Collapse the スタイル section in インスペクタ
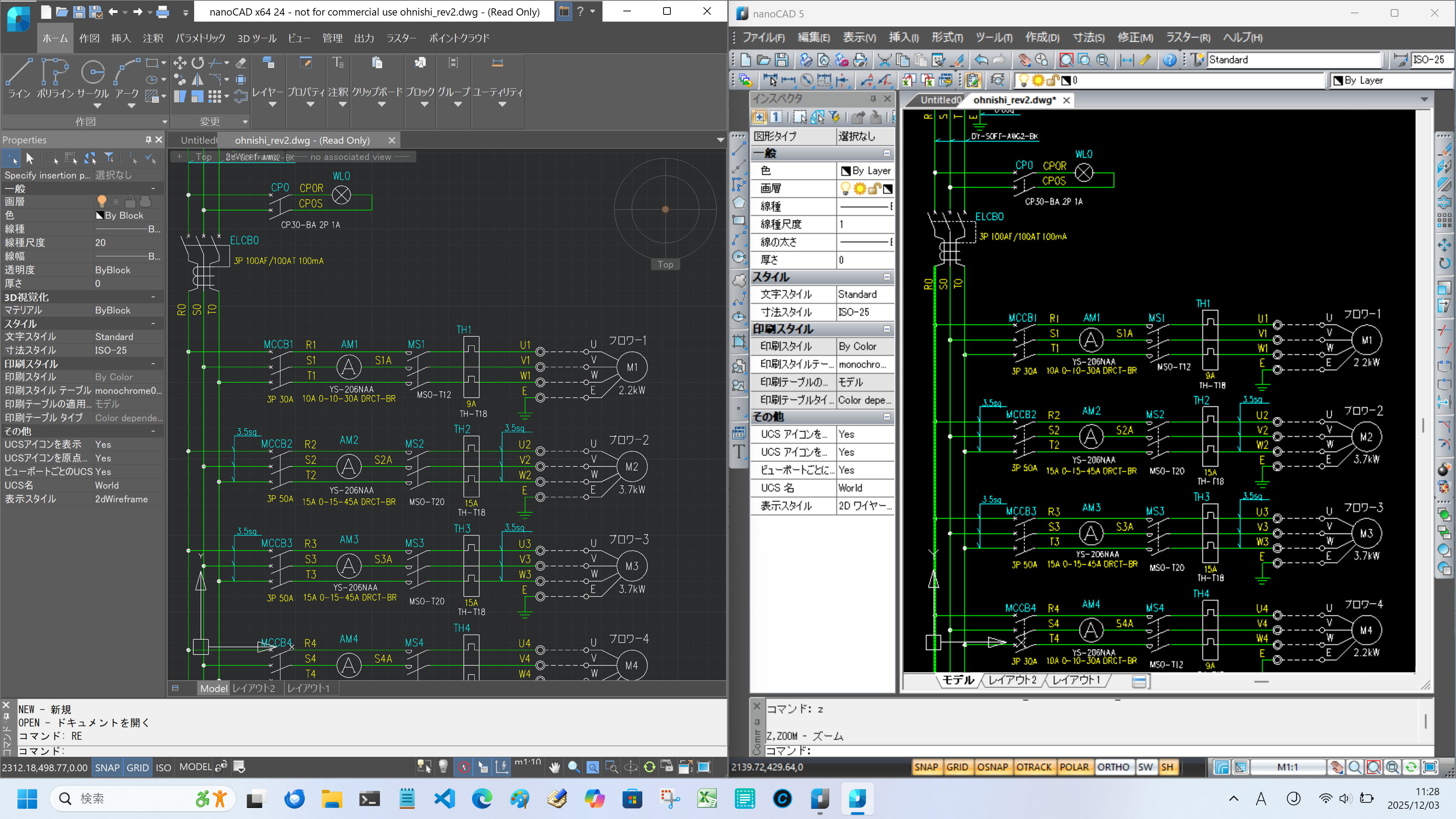The height and width of the screenshot is (819, 1456). [886, 277]
